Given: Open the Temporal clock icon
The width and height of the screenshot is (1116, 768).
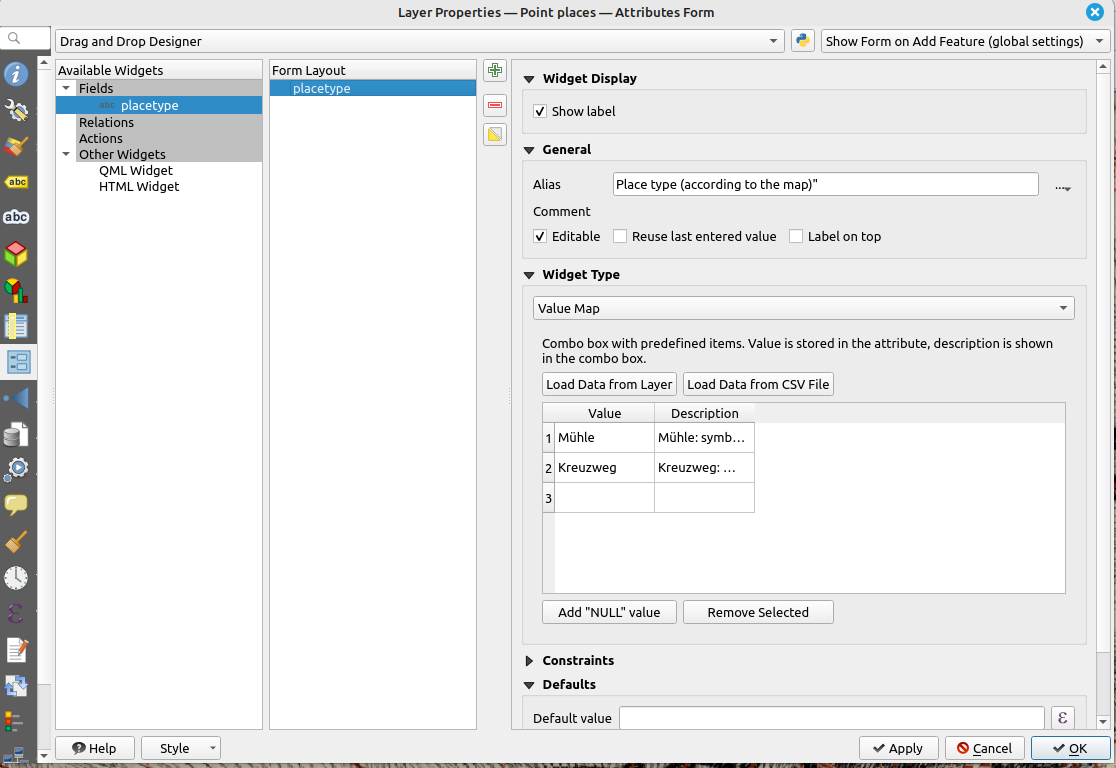Looking at the screenshot, I should (16, 577).
